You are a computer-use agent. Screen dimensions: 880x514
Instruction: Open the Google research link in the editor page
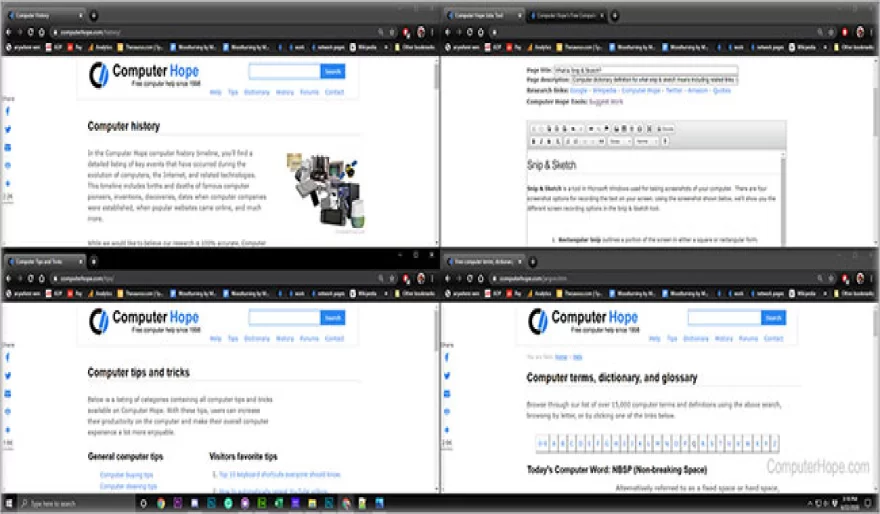click(579, 90)
